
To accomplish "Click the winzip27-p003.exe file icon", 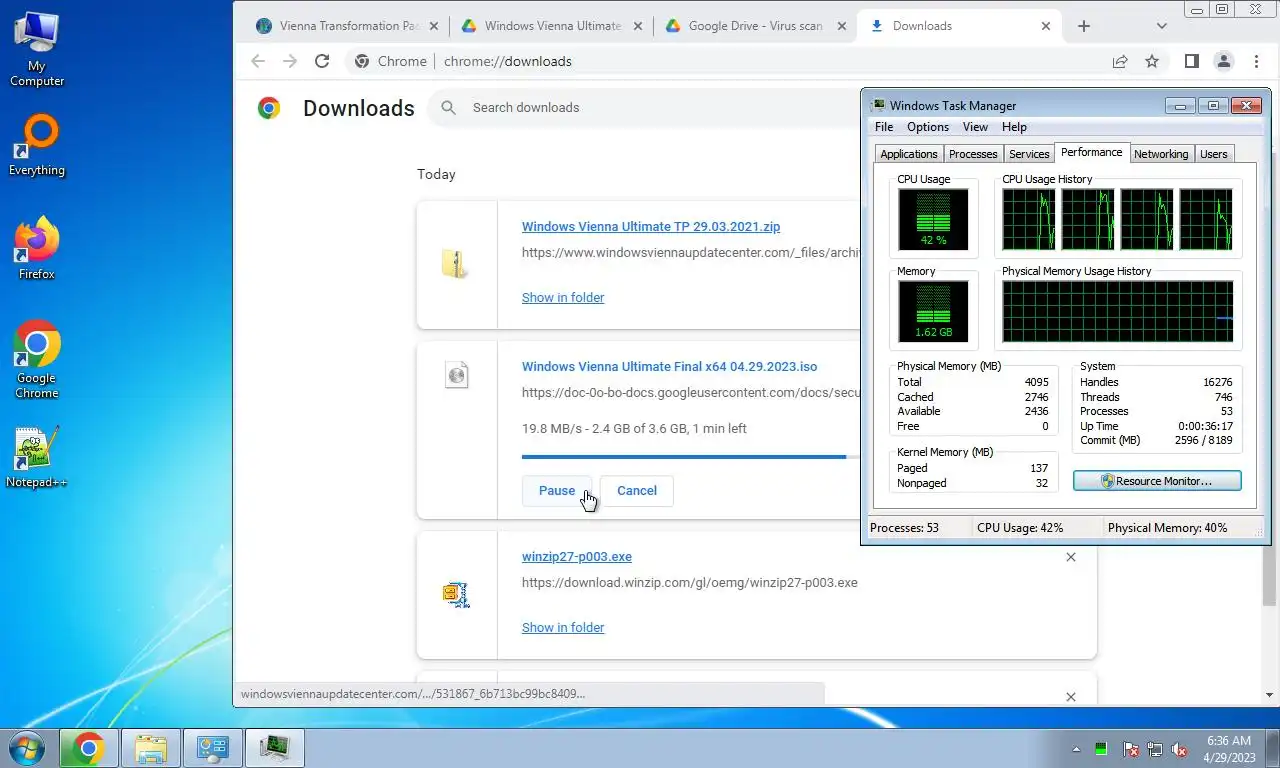I will click(456, 595).
